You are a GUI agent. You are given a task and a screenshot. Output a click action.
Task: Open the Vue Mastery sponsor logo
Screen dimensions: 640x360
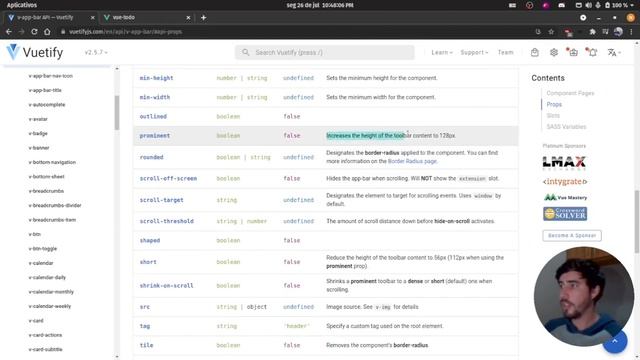tap(565, 198)
